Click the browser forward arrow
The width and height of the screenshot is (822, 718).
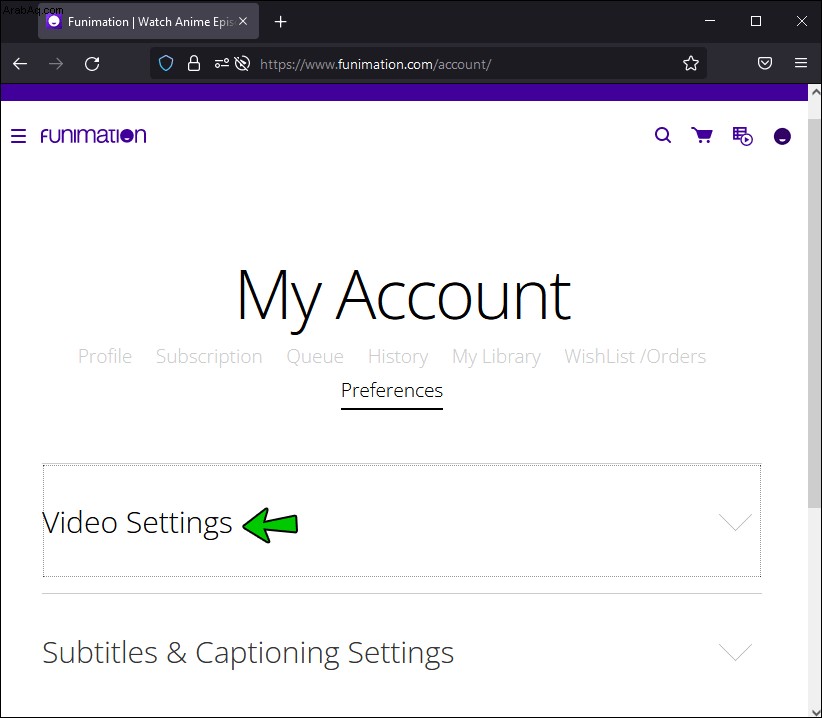click(x=56, y=64)
